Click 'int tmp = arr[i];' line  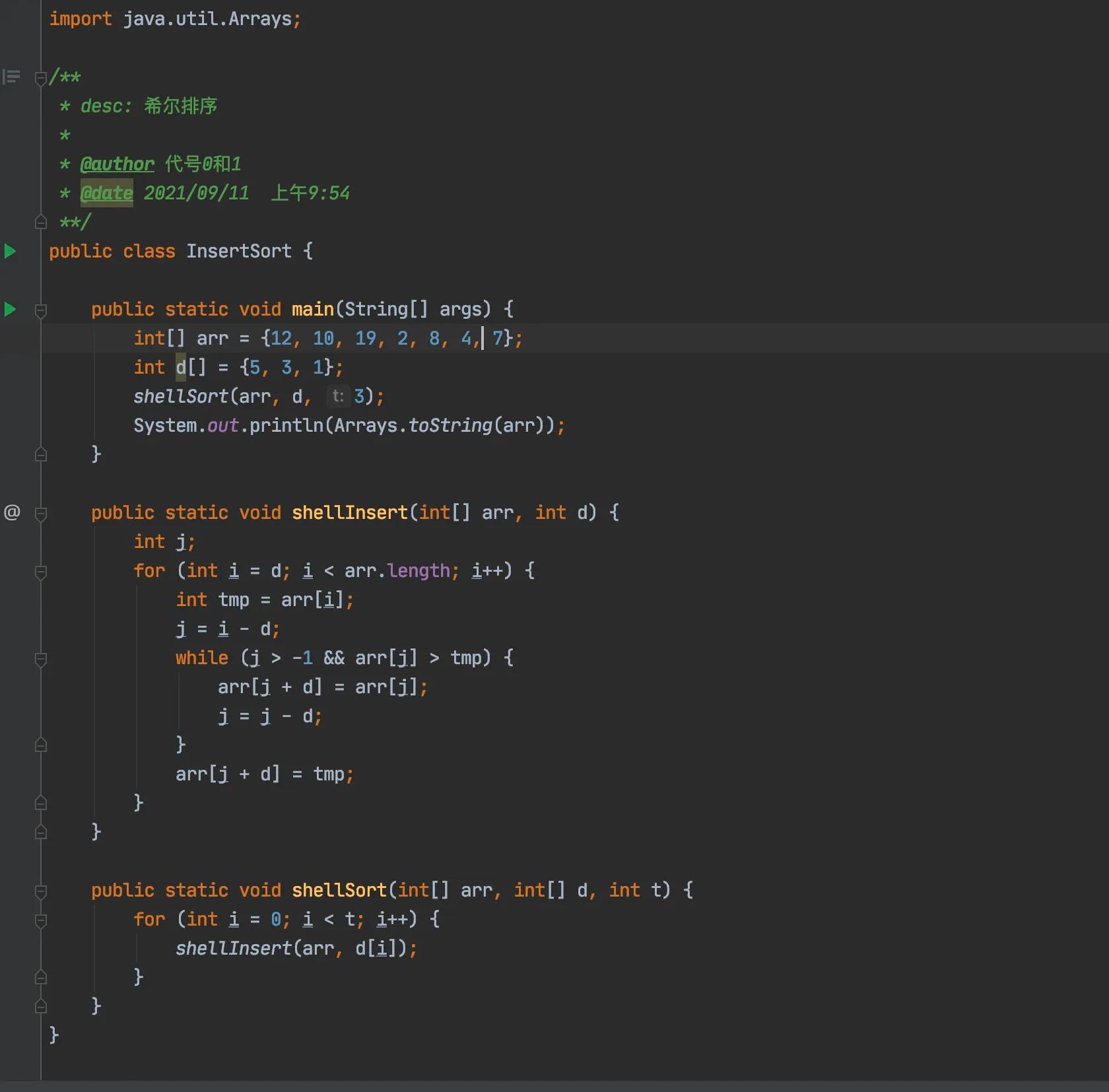pyautogui.click(x=265, y=599)
